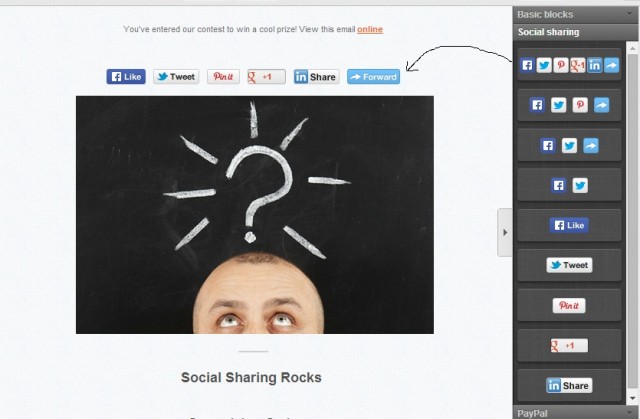Click the 'Social Sharing Rocks' heading
640x419 pixels.
pos(251,377)
